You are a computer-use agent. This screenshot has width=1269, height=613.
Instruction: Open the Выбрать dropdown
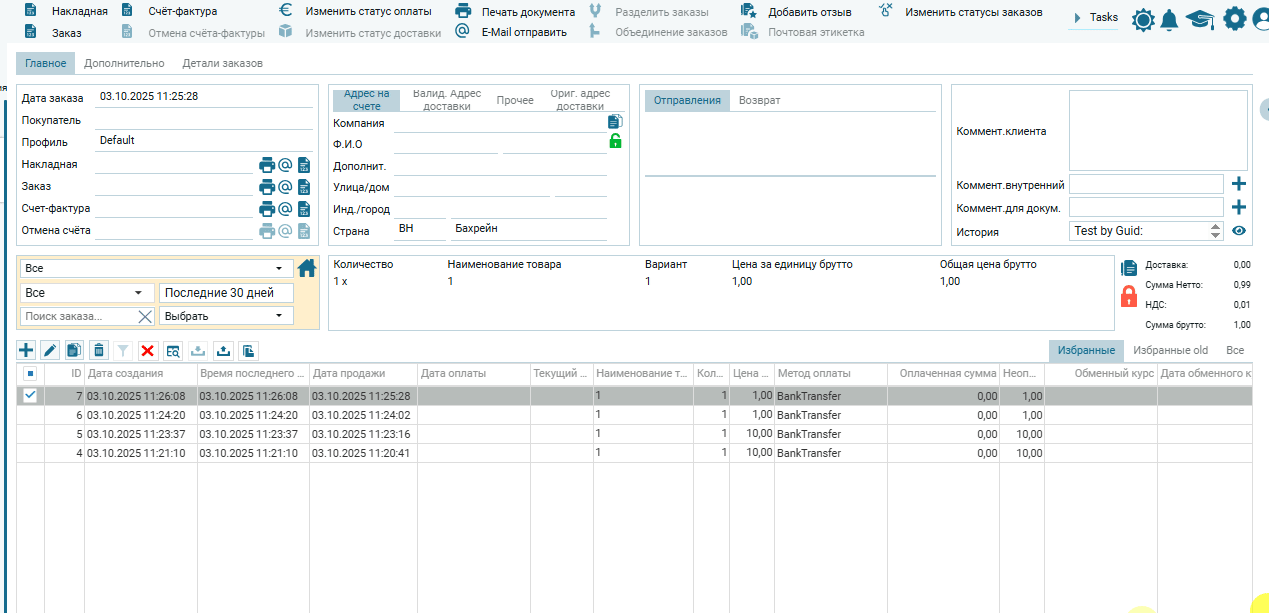pos(226,316)
